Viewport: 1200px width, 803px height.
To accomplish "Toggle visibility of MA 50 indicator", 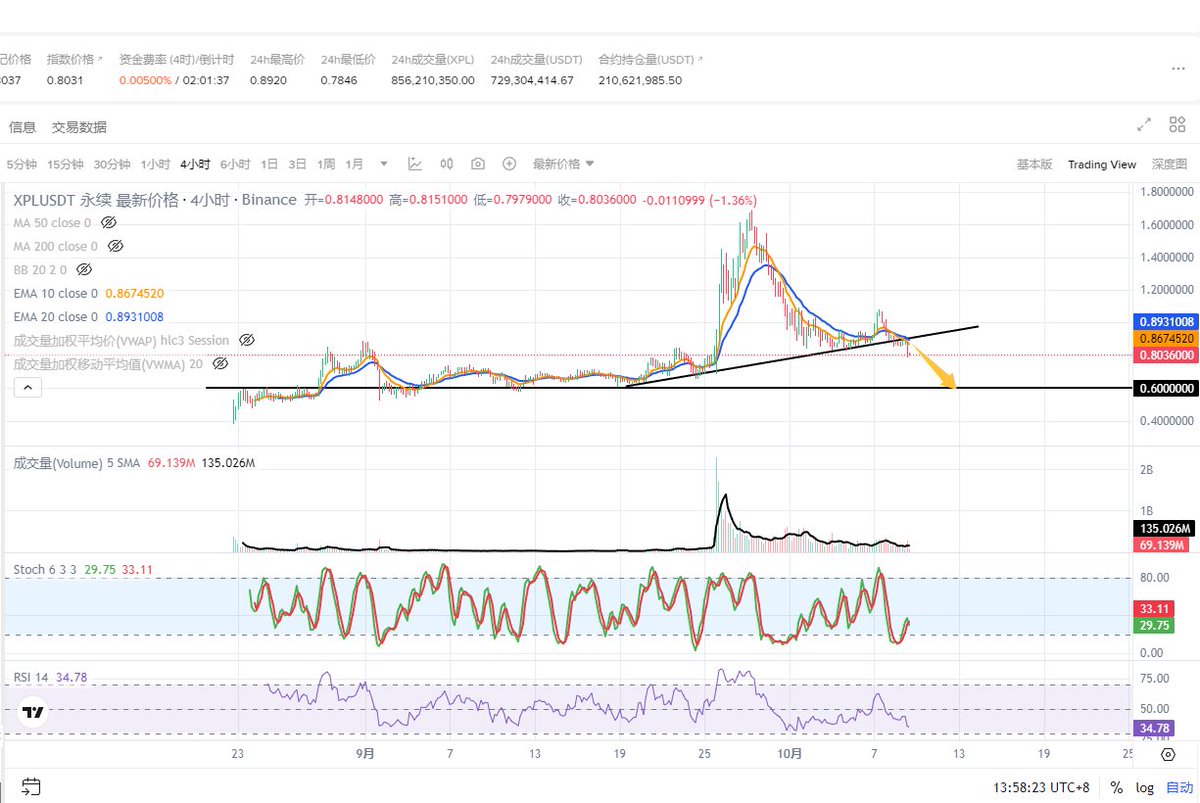I will (109, 222).
